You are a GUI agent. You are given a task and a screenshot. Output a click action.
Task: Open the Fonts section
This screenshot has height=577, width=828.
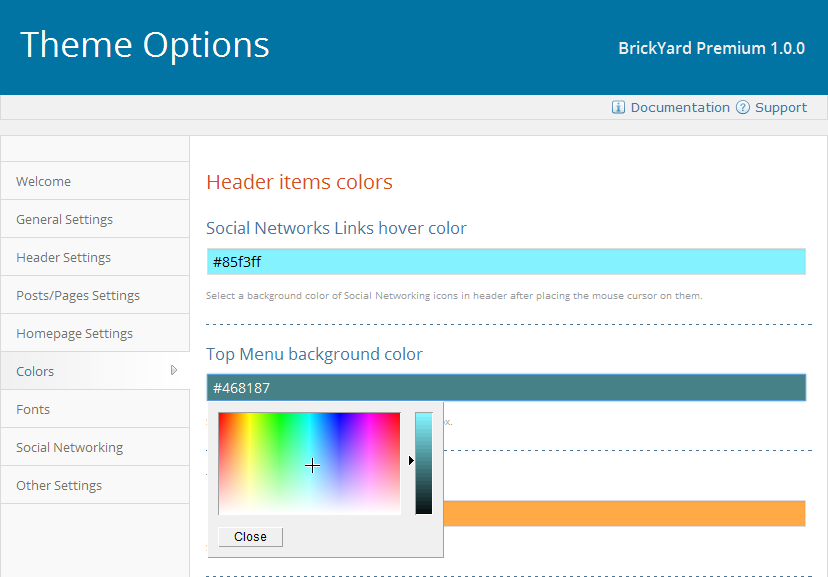(x=95, y=409)
